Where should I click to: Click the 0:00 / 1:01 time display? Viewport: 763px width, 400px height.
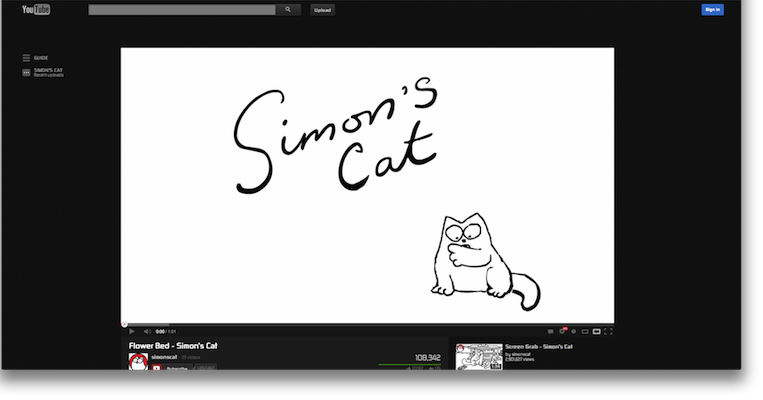tap(165, 331)
